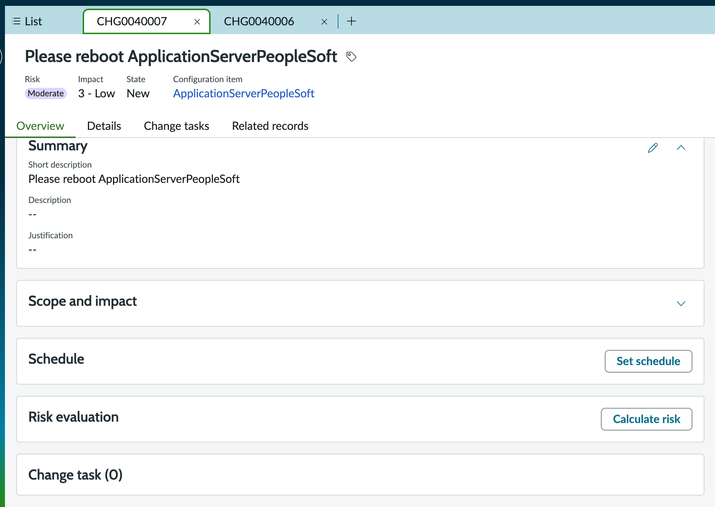The height and width of the screenshot is (507, 715).
Task: Click the tag icon beside the title
Action: coord(351,57)
